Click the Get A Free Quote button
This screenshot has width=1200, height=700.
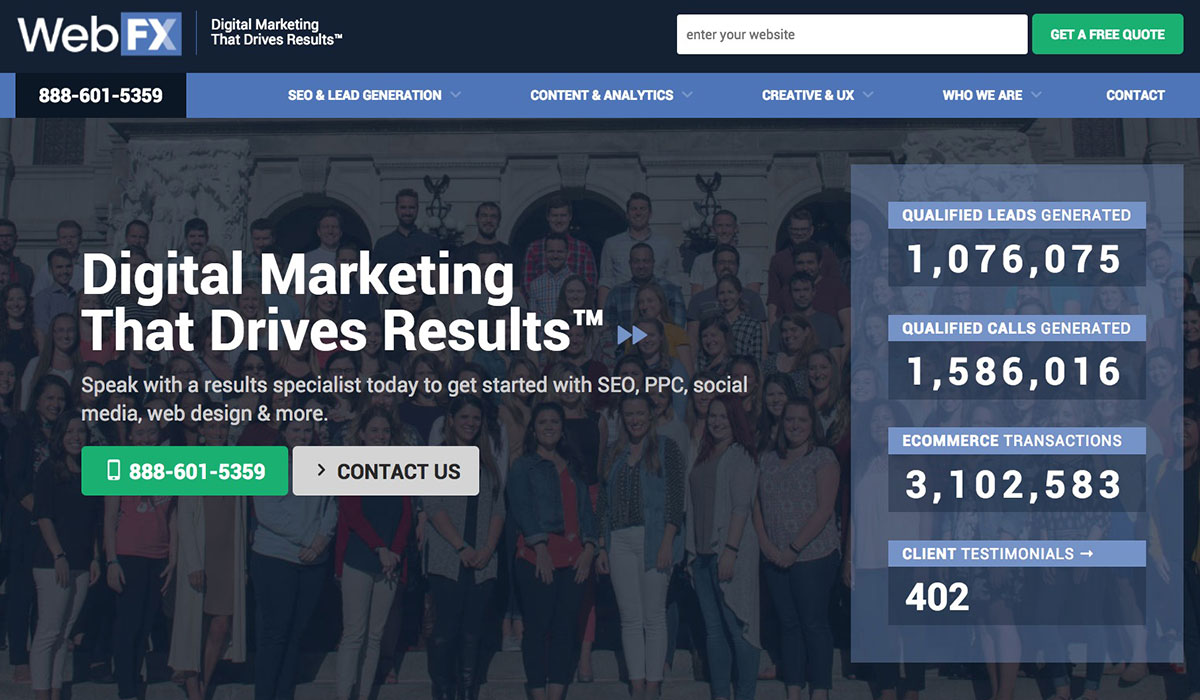pos(1107,34)
